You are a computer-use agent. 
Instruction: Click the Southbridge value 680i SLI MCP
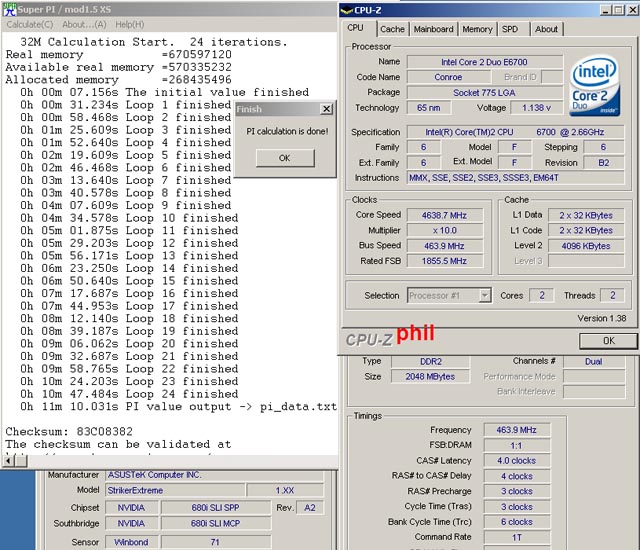(x=216, y=523)
